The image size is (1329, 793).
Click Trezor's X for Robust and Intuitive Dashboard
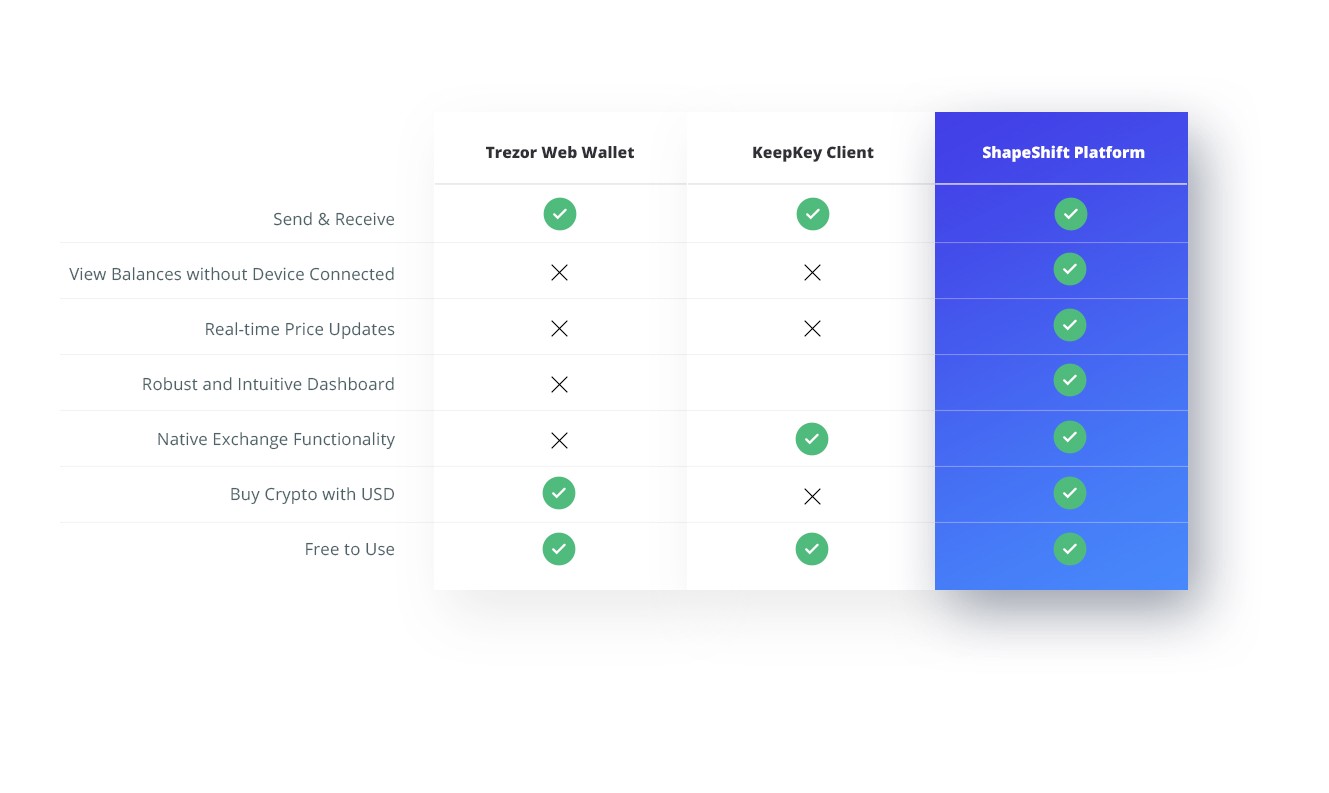point(560,385)
